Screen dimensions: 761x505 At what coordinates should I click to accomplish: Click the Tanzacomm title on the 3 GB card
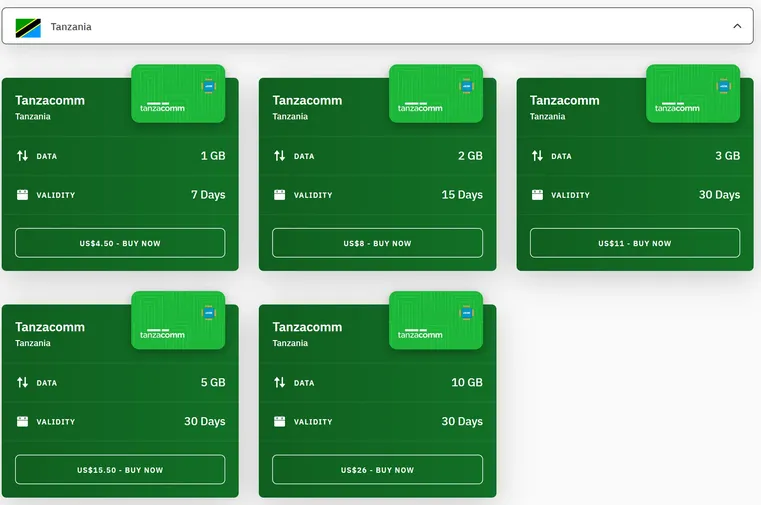564,100
